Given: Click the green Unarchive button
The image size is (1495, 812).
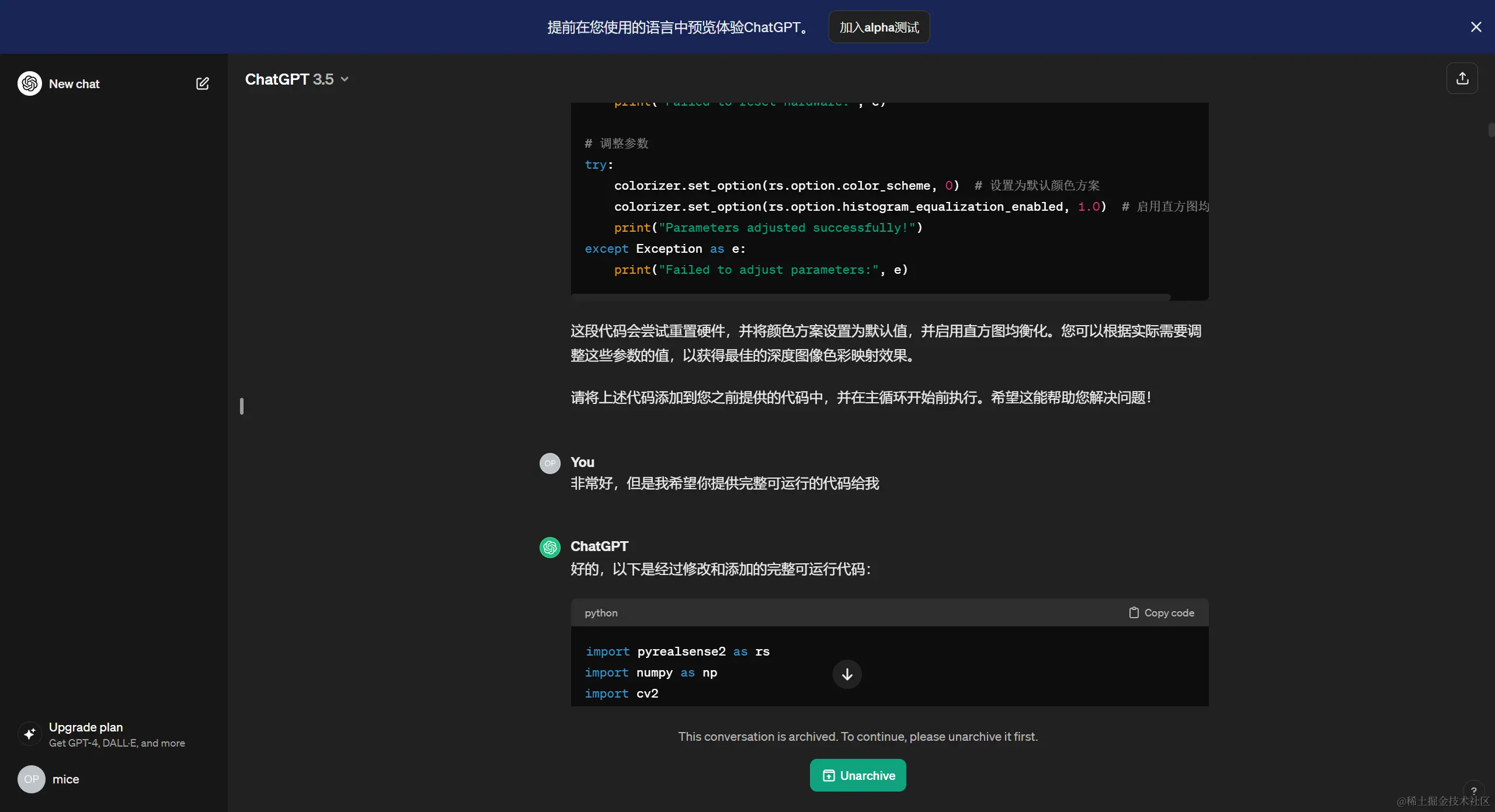Looking at the screenshot, I should coord(858,775).
